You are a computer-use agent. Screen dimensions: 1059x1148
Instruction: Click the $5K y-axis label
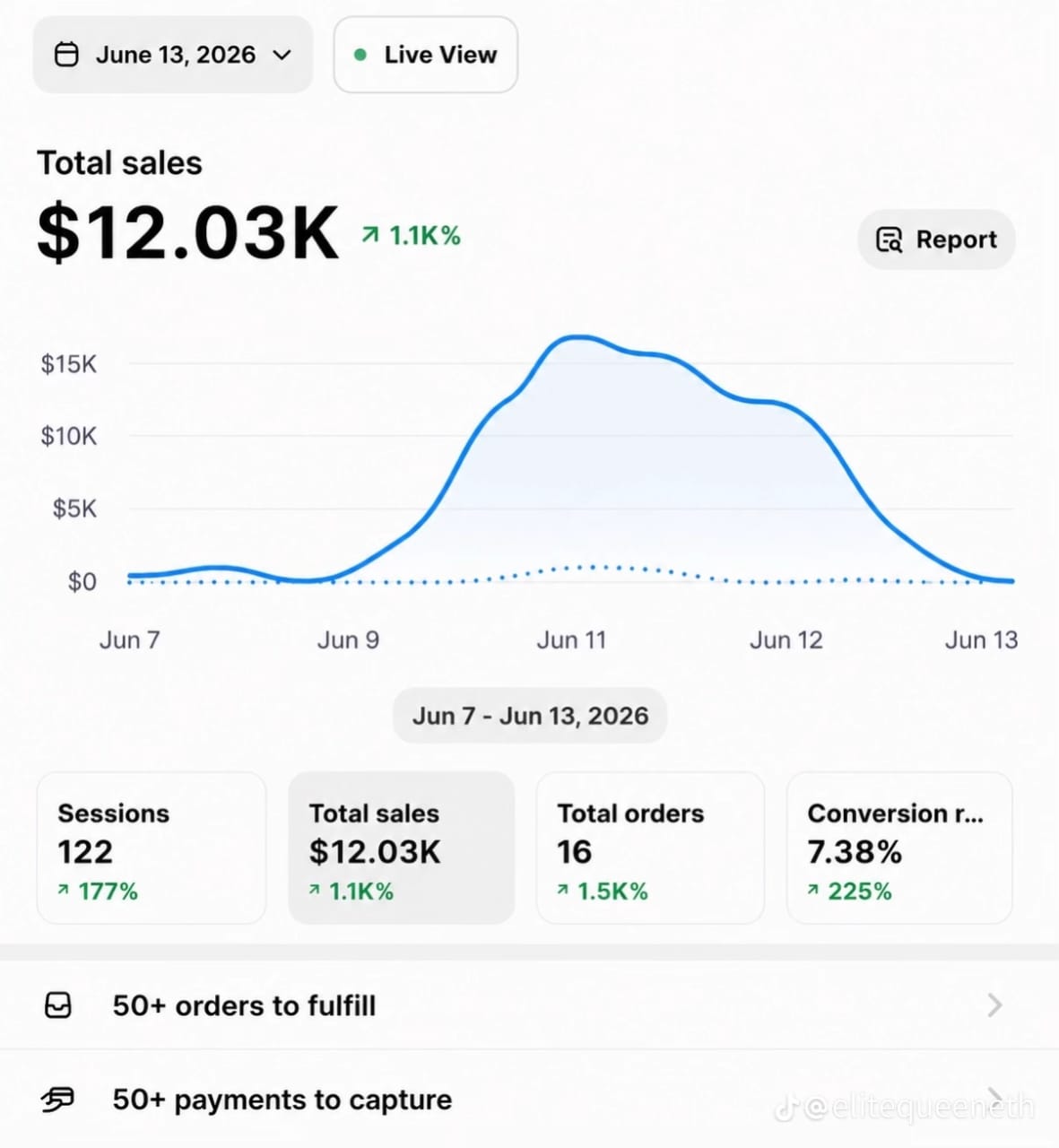74,509
